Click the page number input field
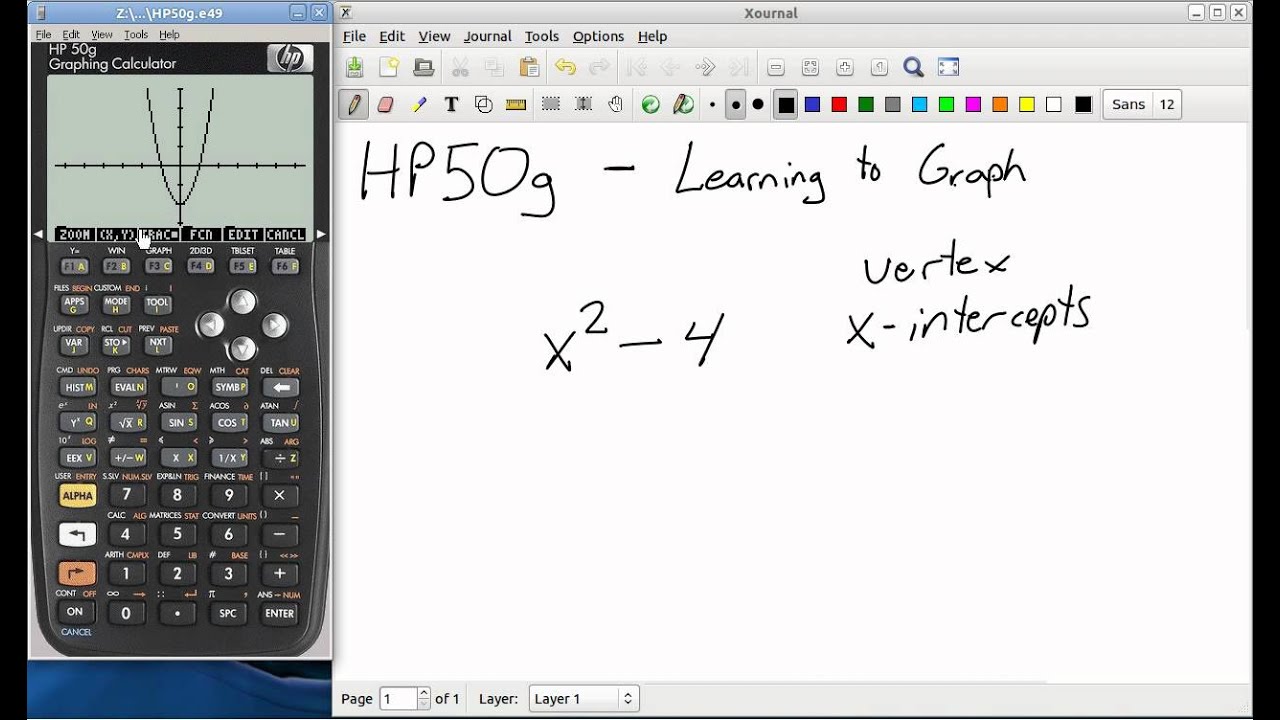Screen dimensions: 1280x720 (x=398, y=699)
